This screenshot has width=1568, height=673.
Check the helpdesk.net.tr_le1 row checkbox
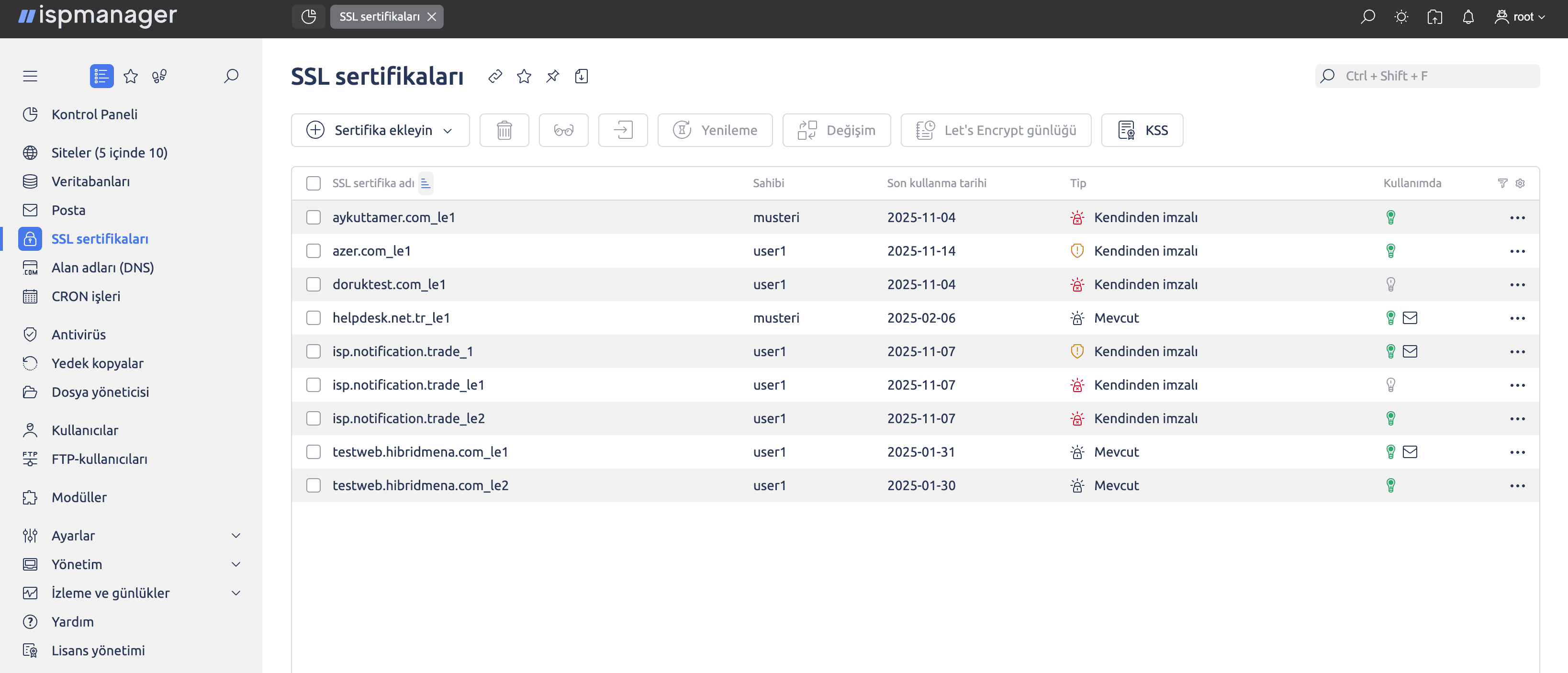coord(314,318)
